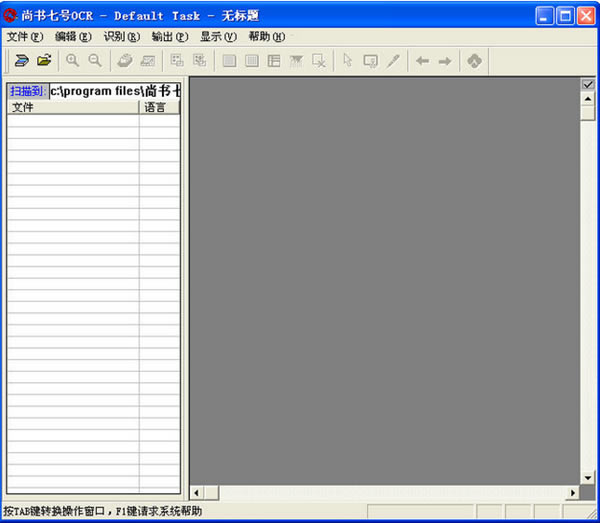This screenshot has height=523, width=600.
Task: Click the Zoom out magnifier icon
Action: pos(95,60)
